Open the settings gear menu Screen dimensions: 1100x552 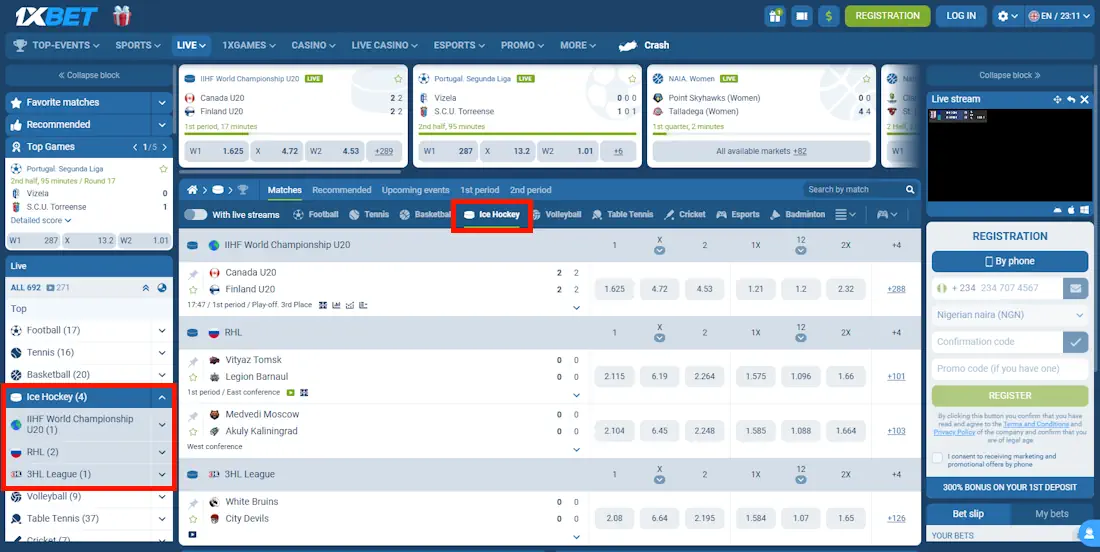(x=1007, y=15)
